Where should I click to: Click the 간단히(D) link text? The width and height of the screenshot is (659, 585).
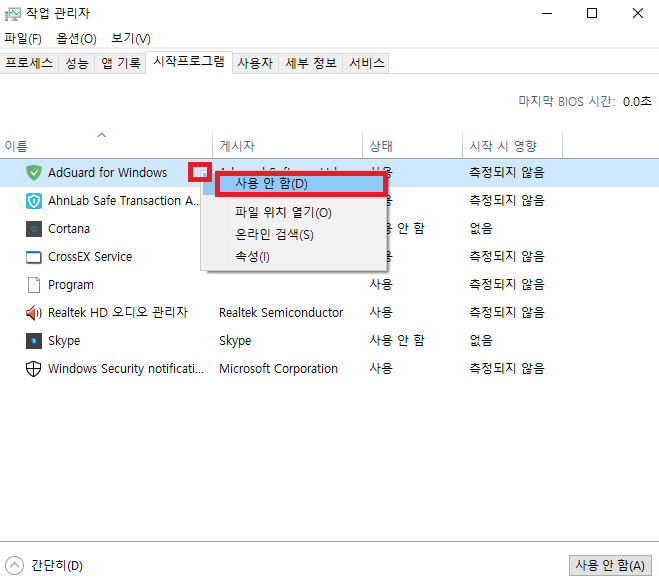[x=57, y=566]
